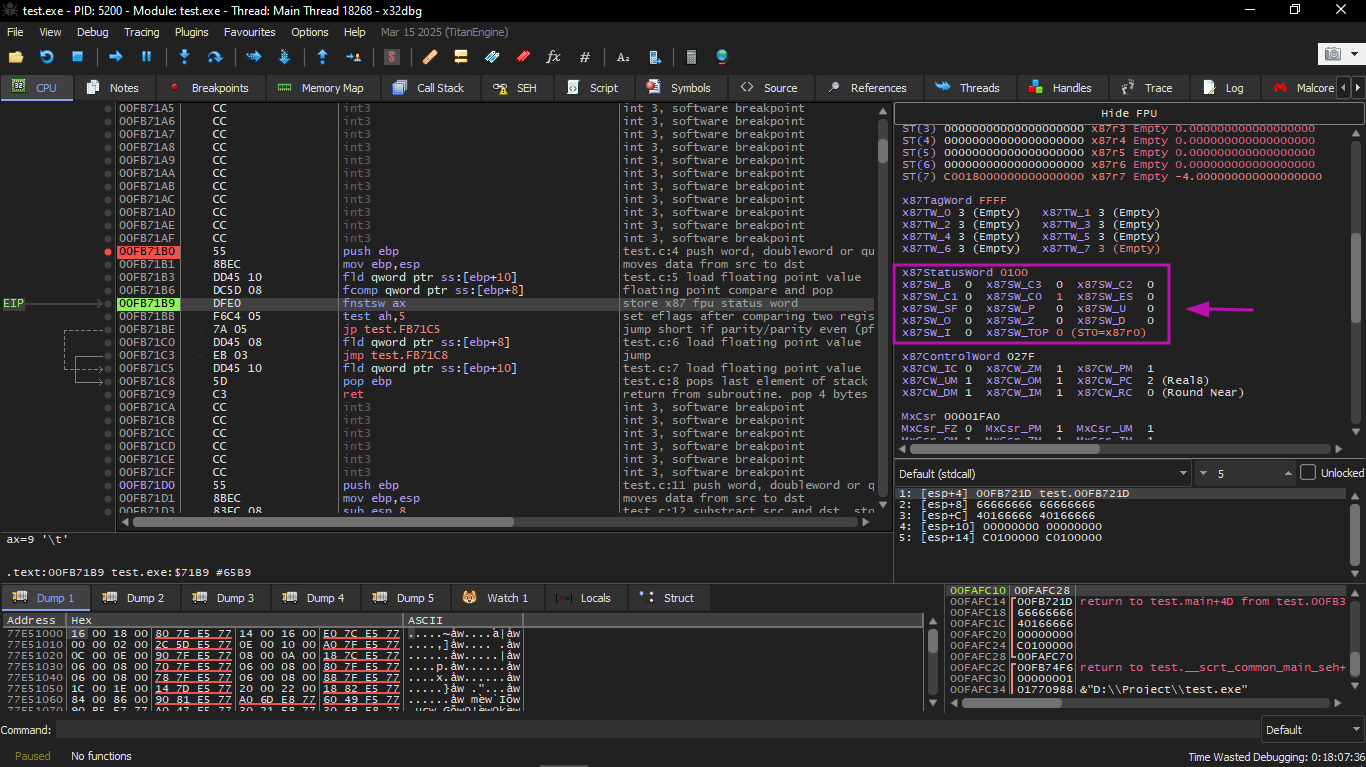Restart the debugged program
The image size is (1366, 767).
tap(46, 57)
